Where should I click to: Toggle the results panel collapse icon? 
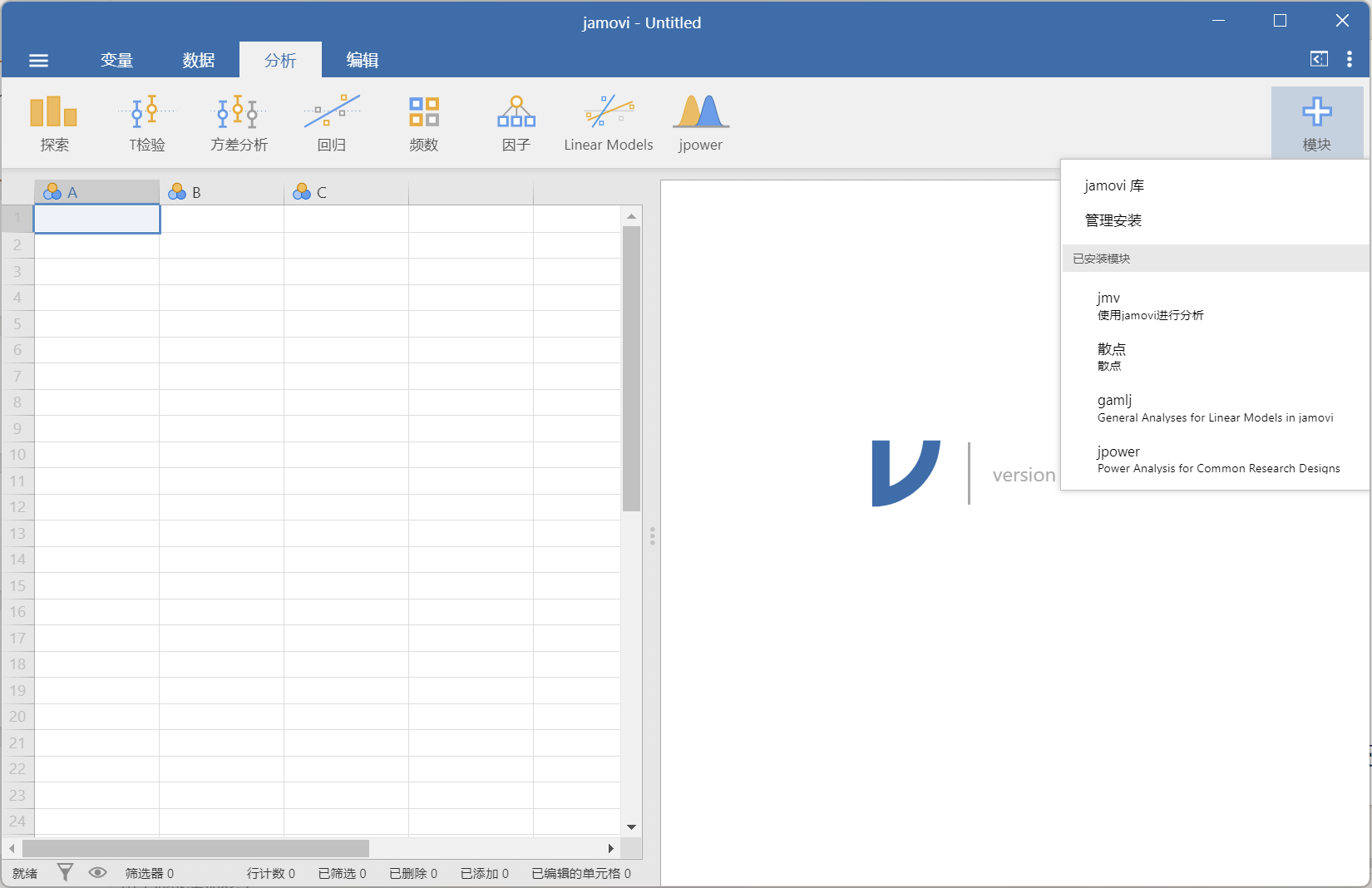(1319, 59)
